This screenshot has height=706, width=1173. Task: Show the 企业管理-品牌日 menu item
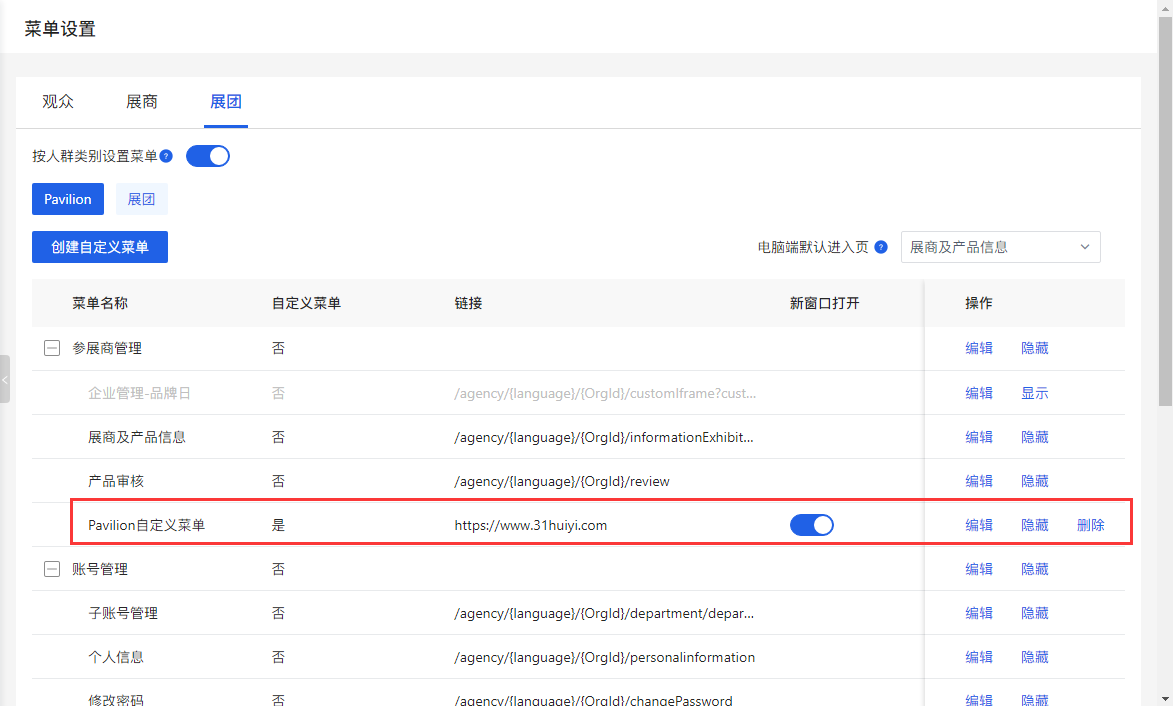tap(1034, 392)
